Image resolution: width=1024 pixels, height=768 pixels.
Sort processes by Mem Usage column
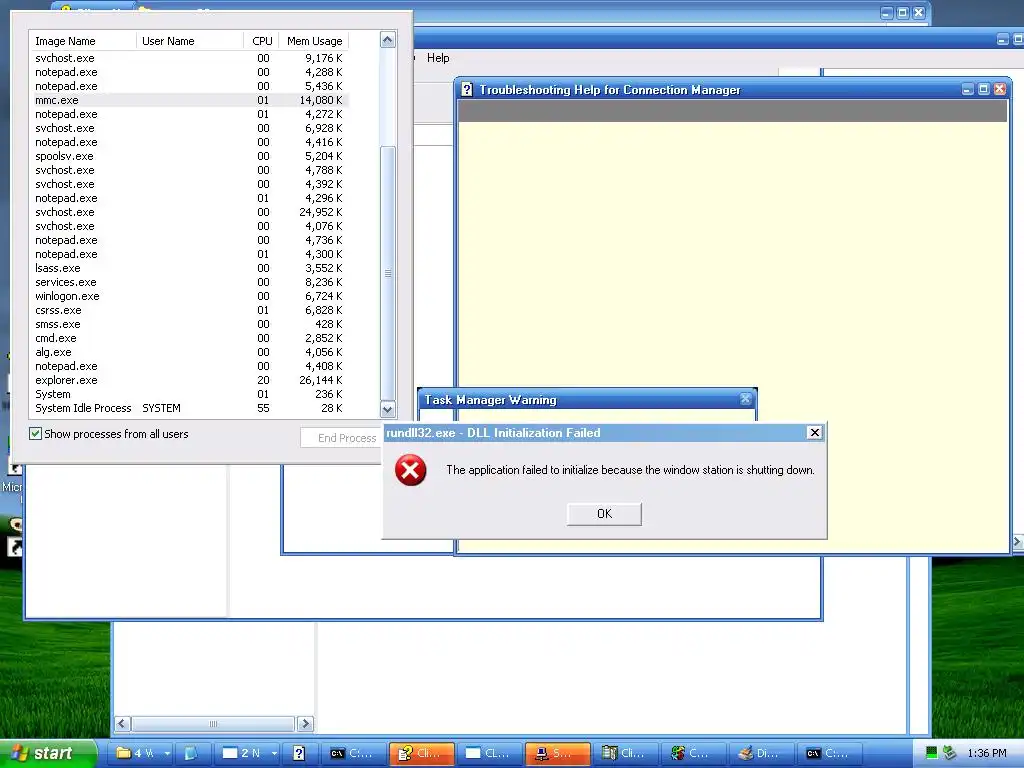click(314, 41)
